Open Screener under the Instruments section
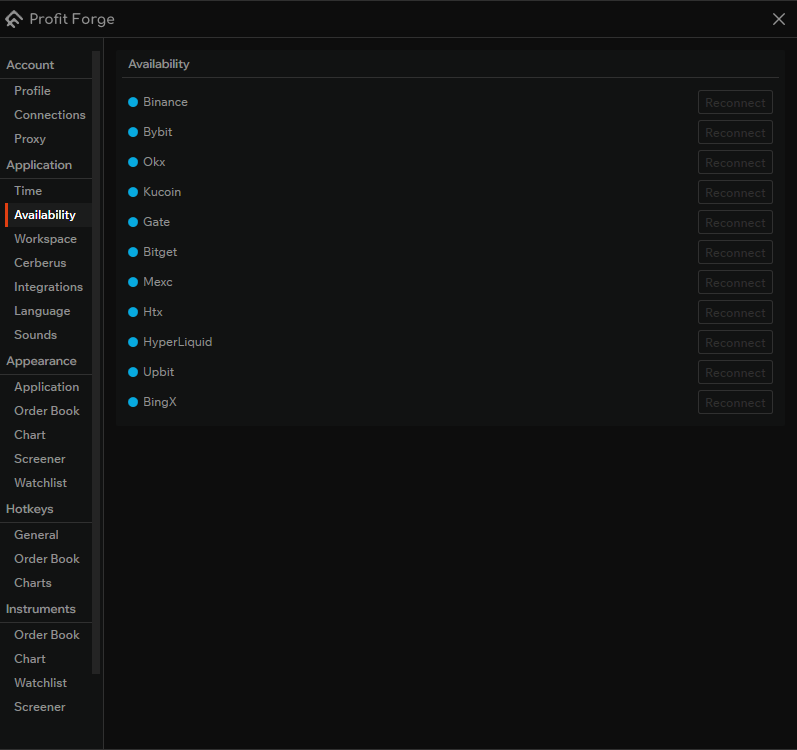The image size is (797, 750). tap(46, 707)
